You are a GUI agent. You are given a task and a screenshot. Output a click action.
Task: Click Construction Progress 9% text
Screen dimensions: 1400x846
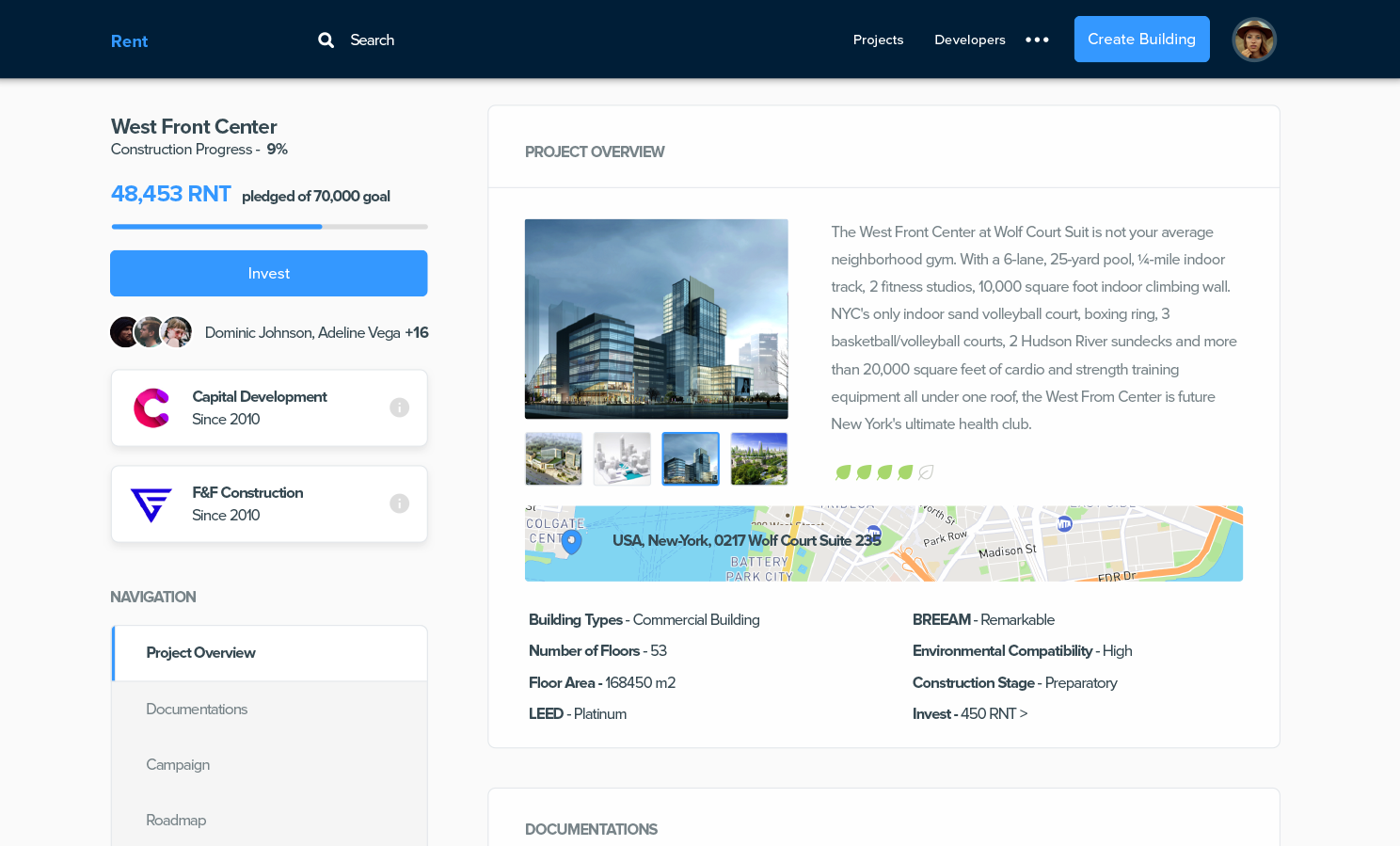[199, 149]
